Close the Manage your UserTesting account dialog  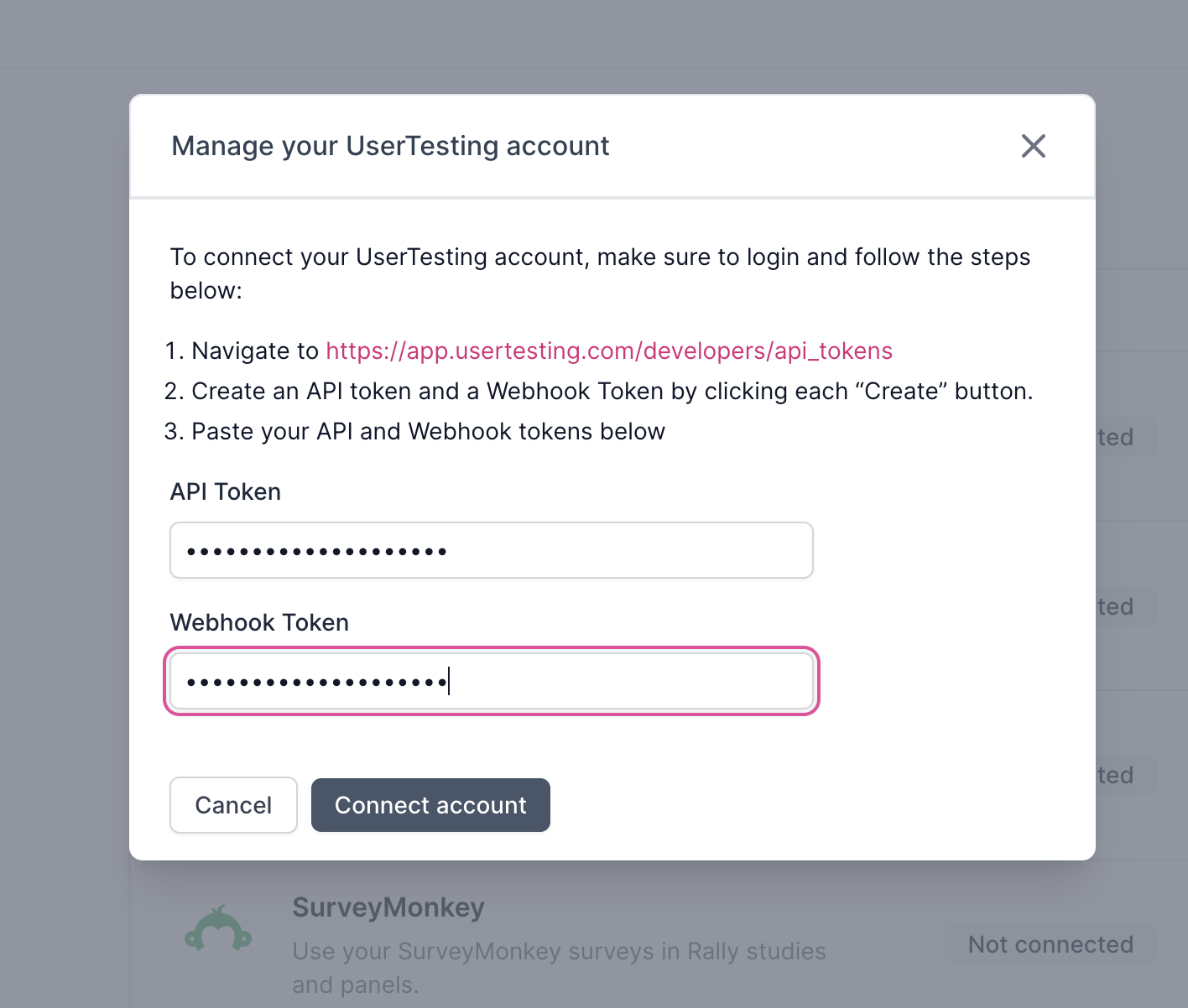[x=1033, y=146]
